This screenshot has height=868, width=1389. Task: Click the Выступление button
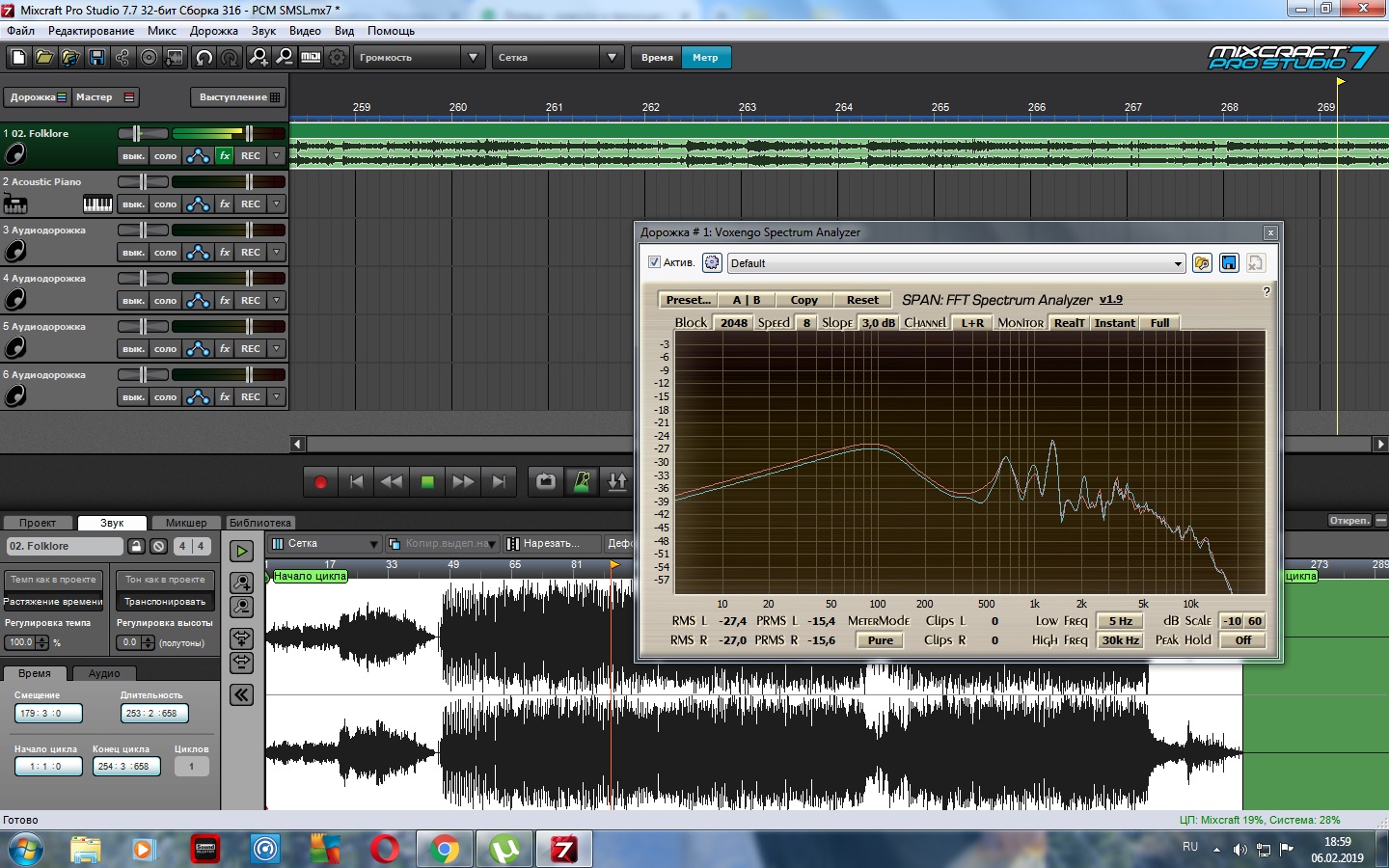tap(239, 97)
